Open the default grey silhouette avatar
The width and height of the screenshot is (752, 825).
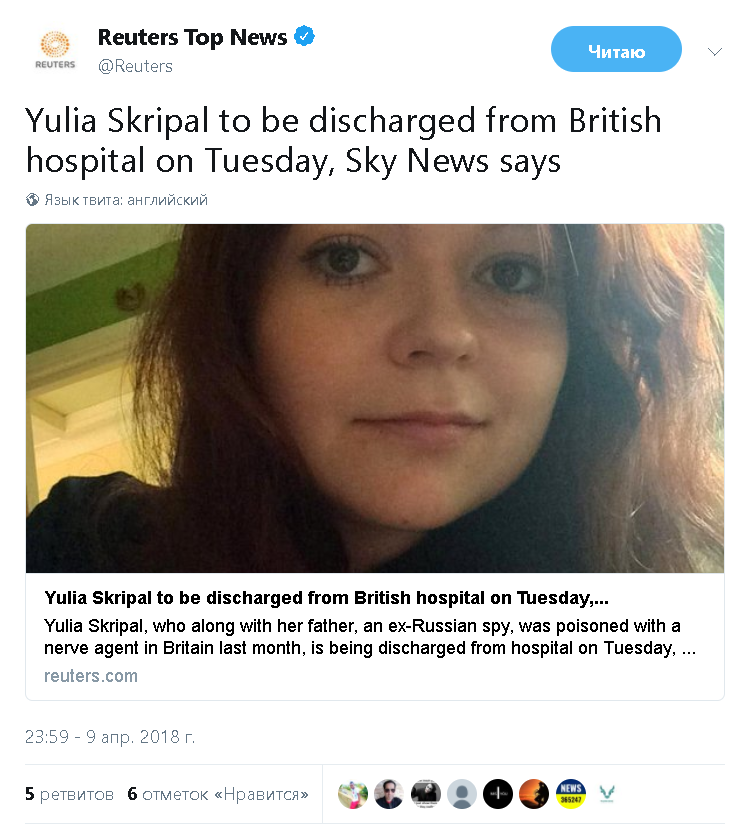tap(462, 793)
